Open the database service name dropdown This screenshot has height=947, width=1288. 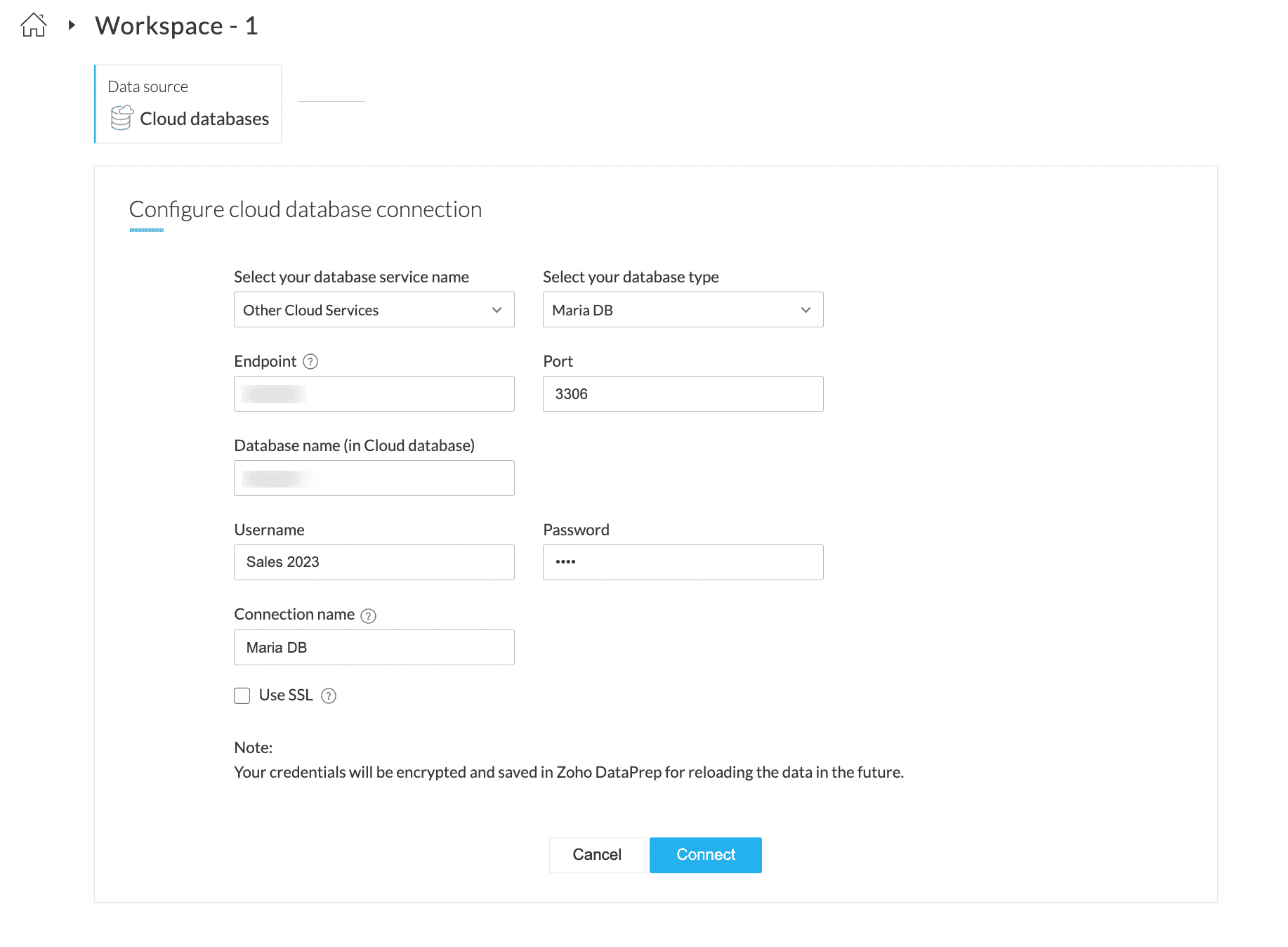[x=374, y=310]
